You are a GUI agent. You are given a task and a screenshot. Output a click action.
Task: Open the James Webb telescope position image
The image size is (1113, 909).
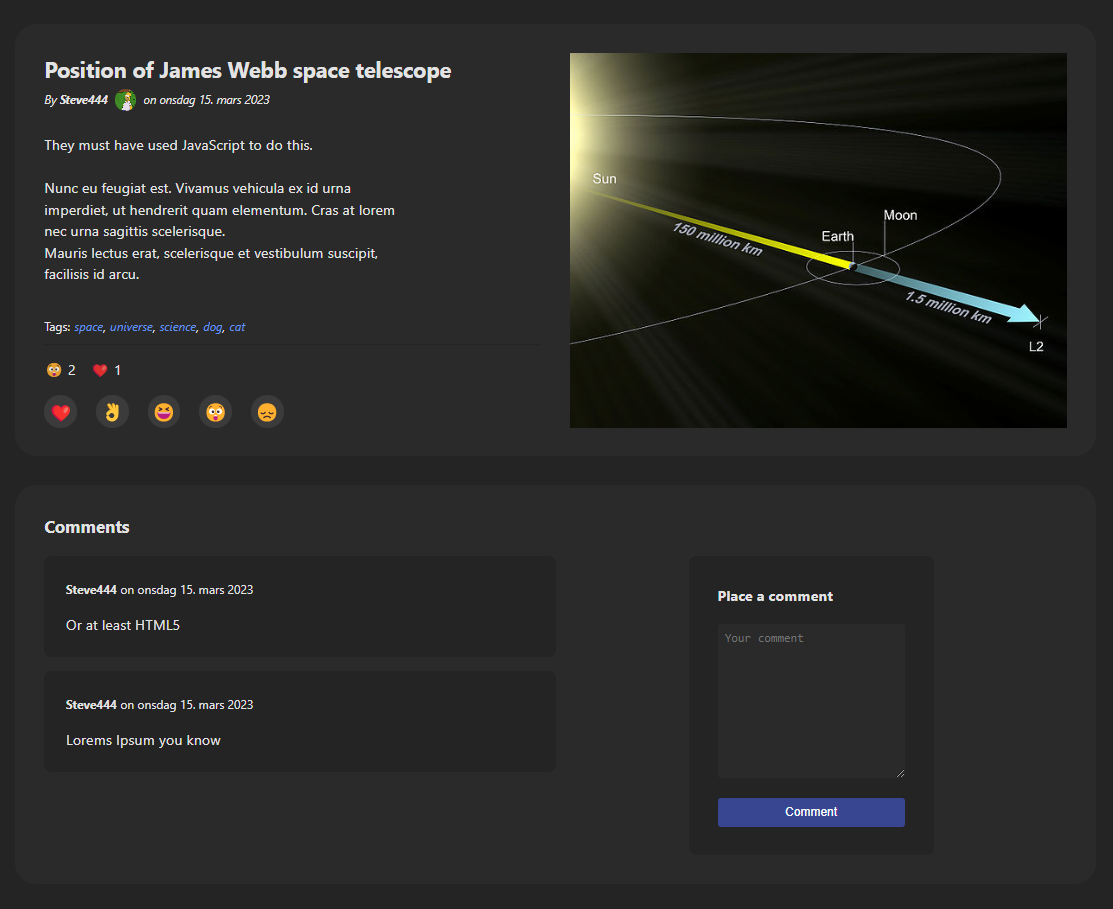click(818, 241)
